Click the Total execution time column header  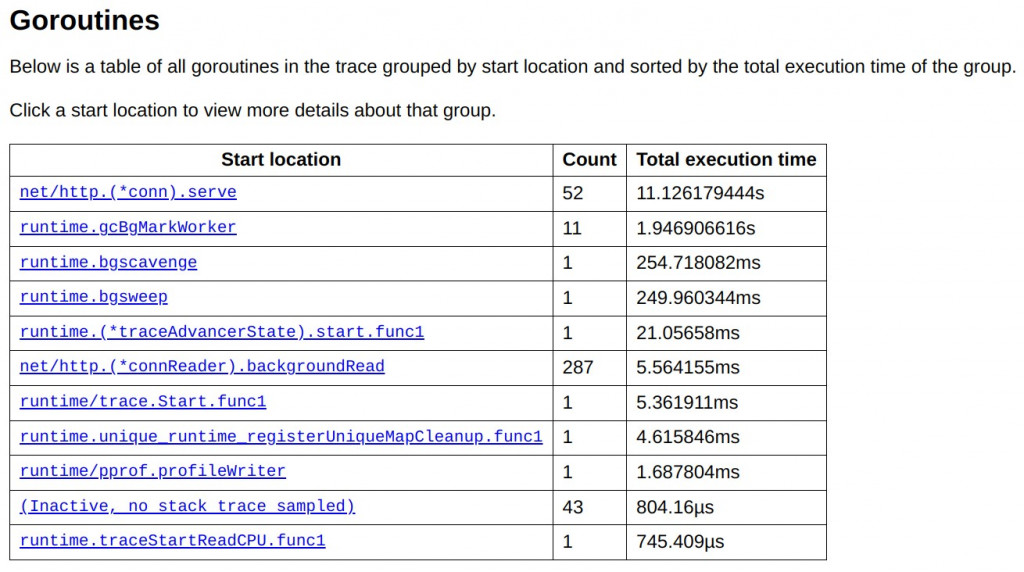[x=726, y=160]
